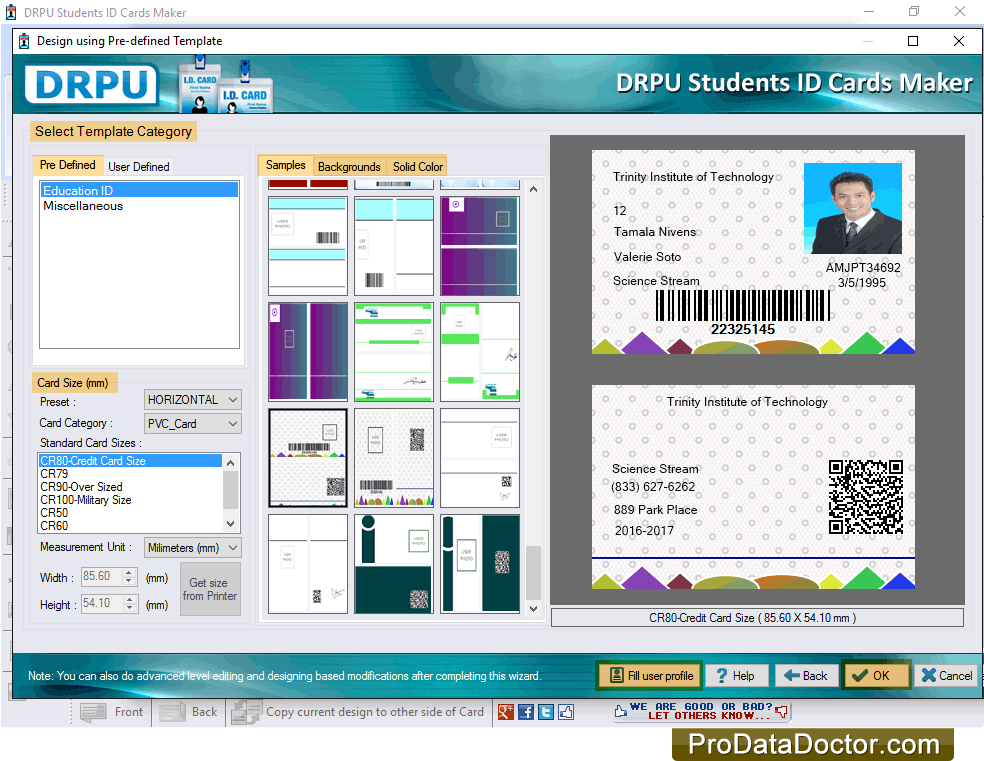Go Back in the wizard footer
984x761 pixels.
point(806,676)
